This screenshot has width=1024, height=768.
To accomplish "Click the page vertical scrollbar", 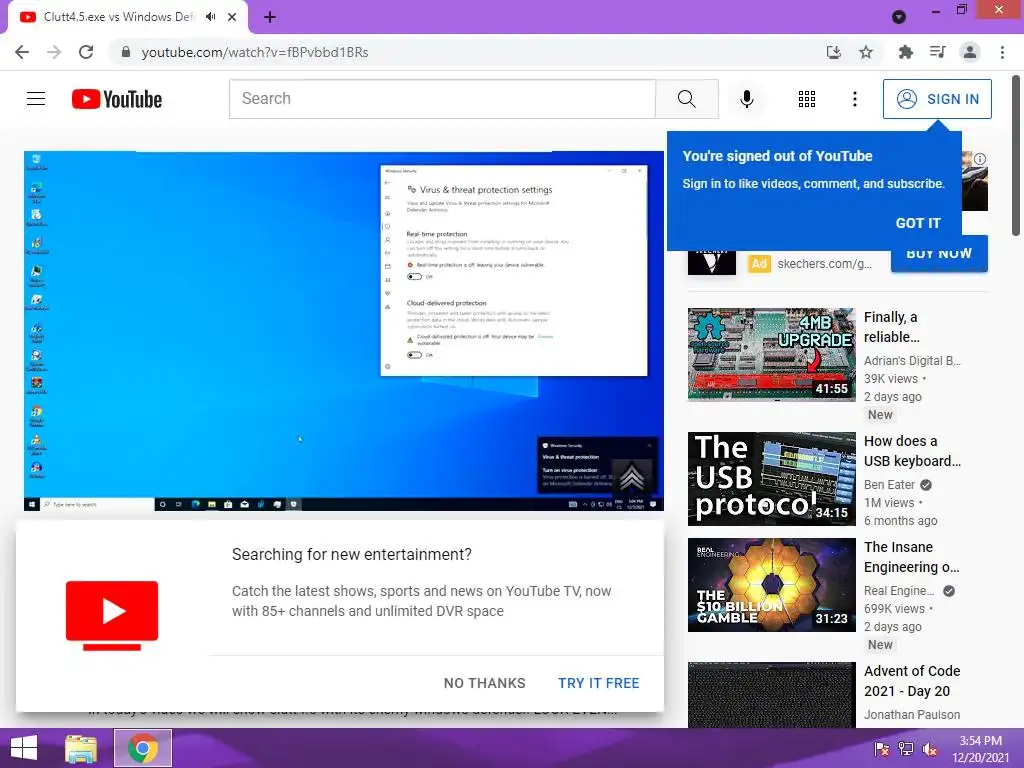I will [x=1016, y=157].
